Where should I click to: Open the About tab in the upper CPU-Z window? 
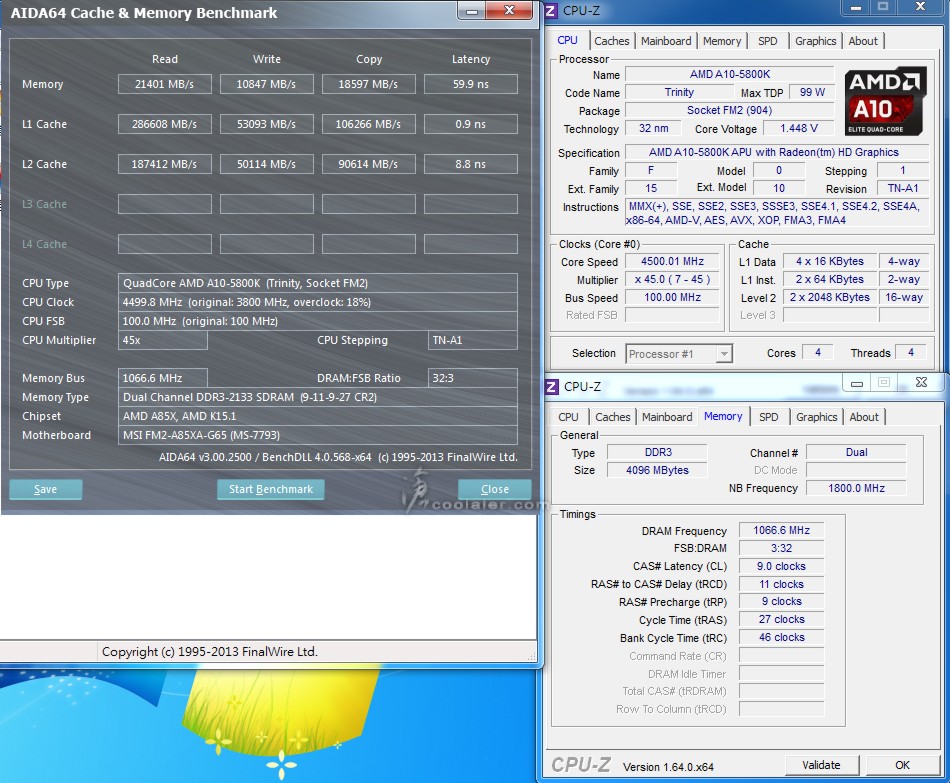pos(863,41)
